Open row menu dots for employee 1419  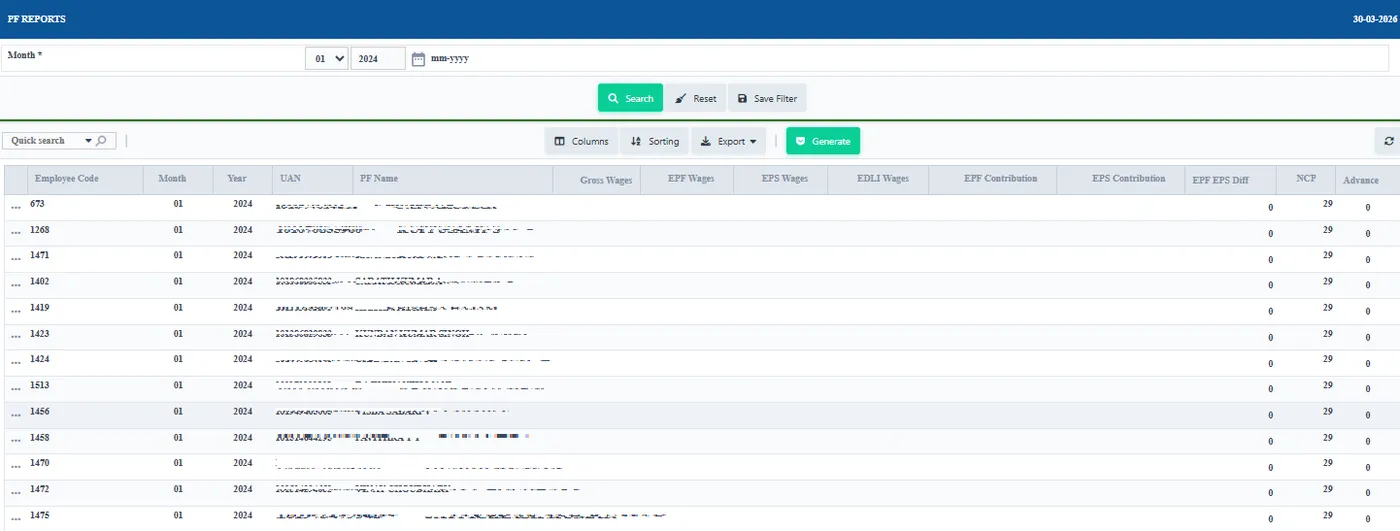15,311
